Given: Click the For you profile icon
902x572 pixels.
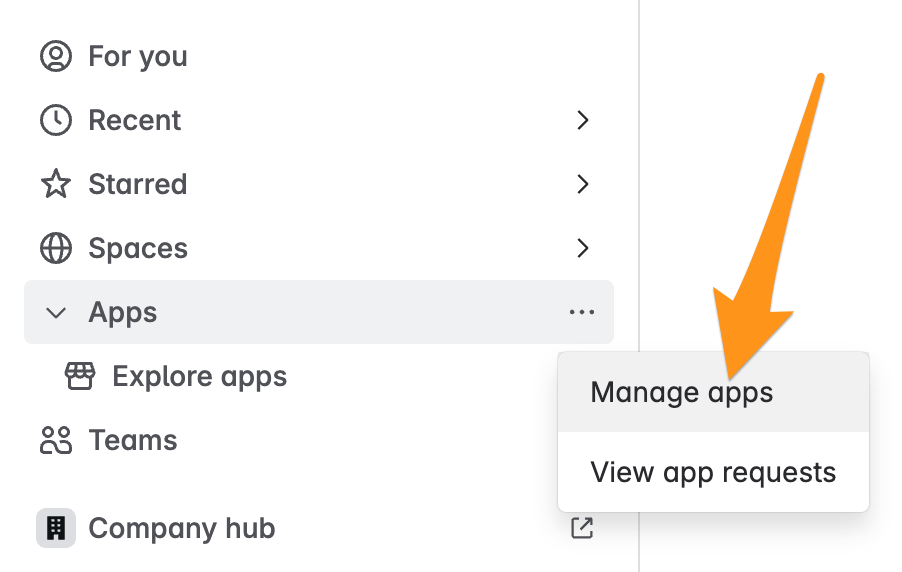Looking at the screenshot, I should (56, 56).
